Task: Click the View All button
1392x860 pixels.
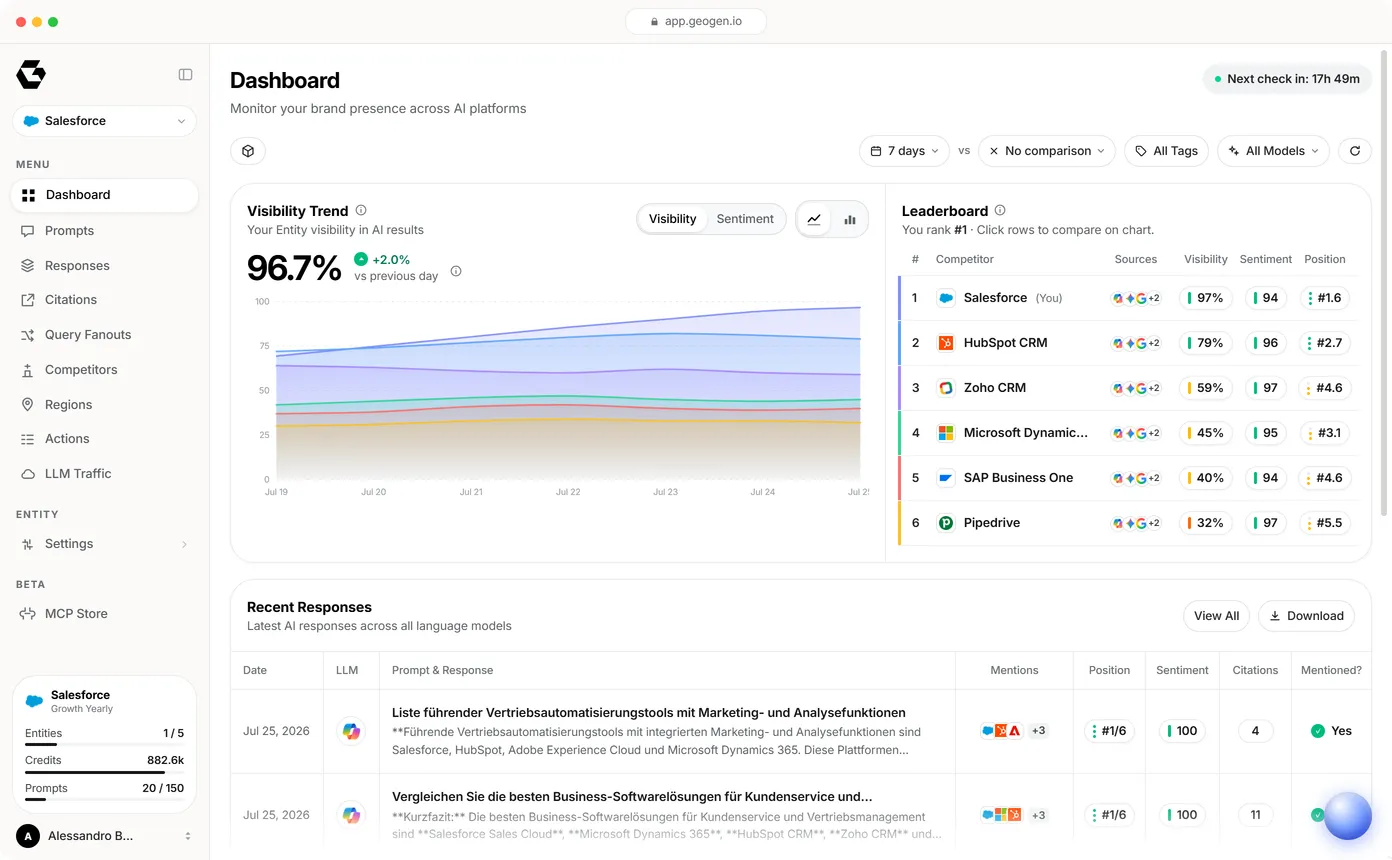Action: pos(1216,616)
